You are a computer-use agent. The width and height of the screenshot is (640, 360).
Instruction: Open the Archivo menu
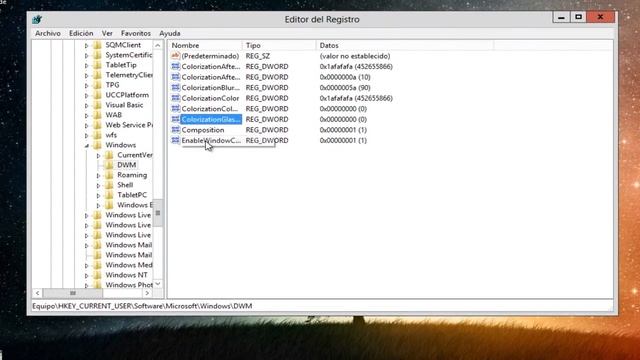tap(48, 33)
